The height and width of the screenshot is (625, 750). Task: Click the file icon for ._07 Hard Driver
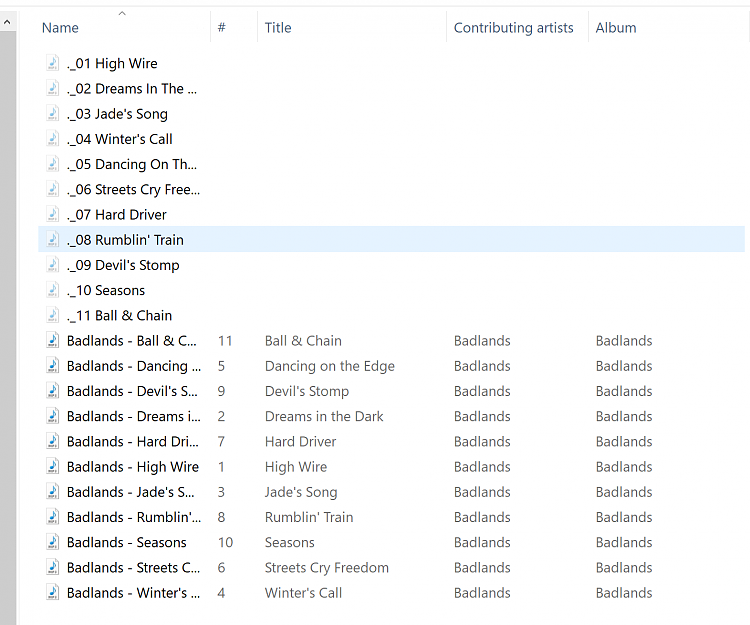coord(53,215)
